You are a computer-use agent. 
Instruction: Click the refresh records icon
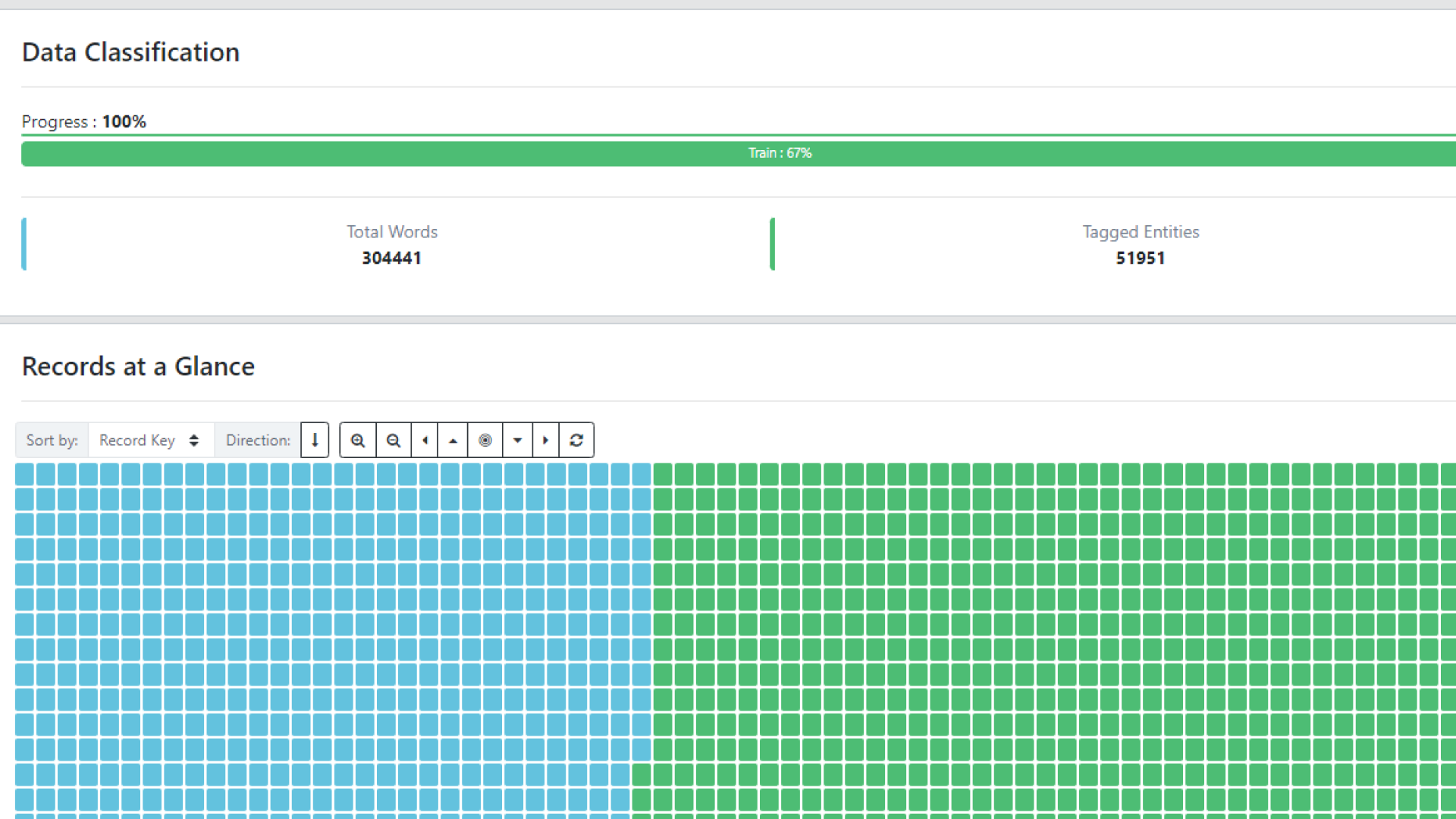576,441
